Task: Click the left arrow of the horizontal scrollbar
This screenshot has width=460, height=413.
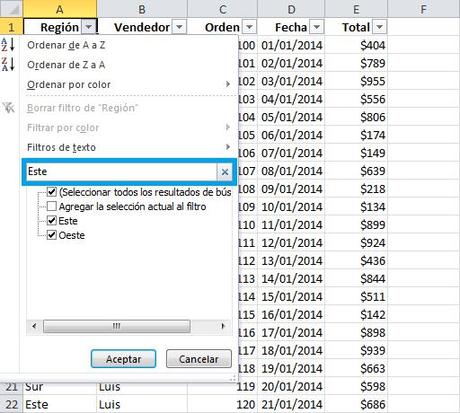Action: 34,326
